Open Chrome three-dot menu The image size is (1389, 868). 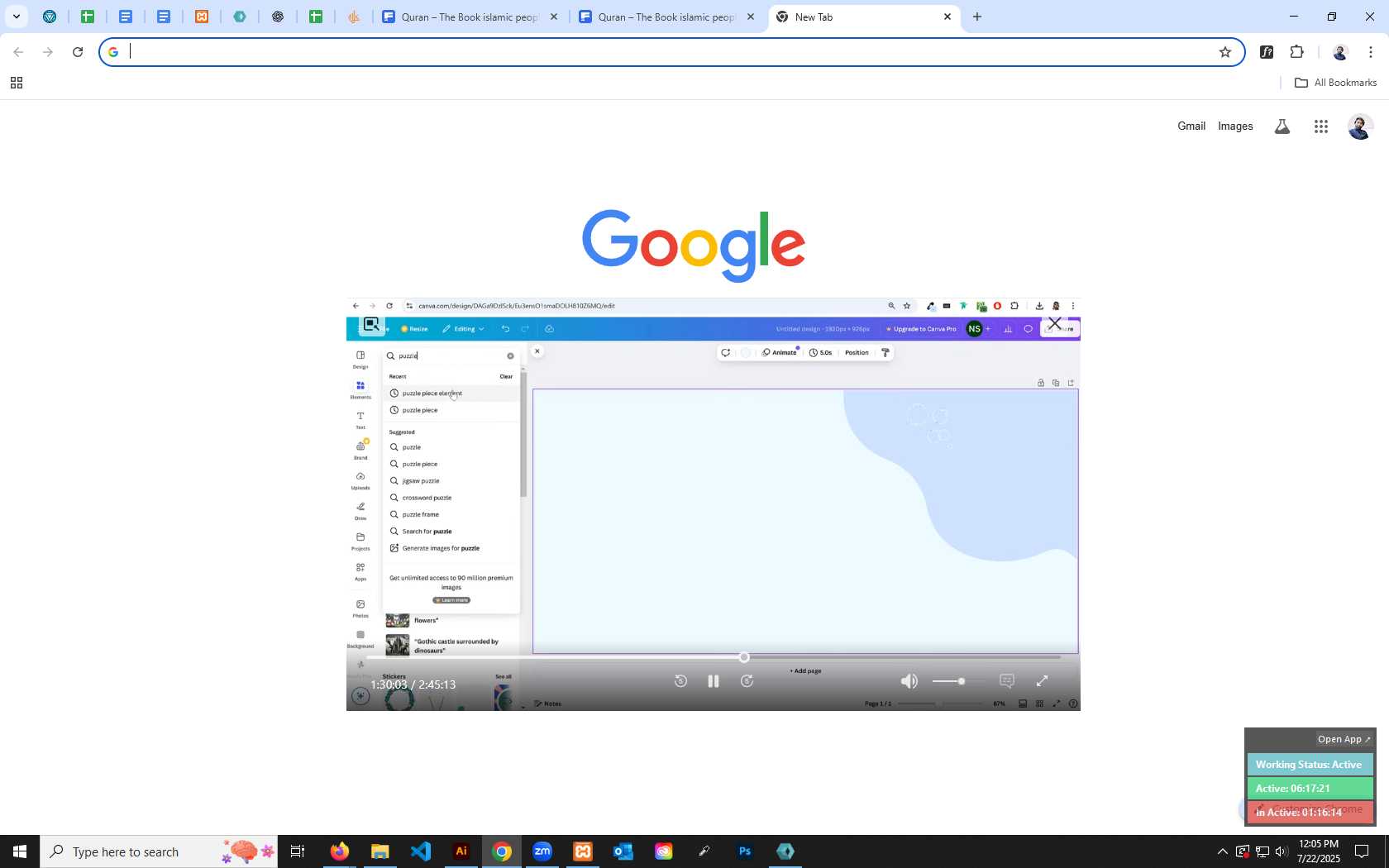[x=1371, y=52]
